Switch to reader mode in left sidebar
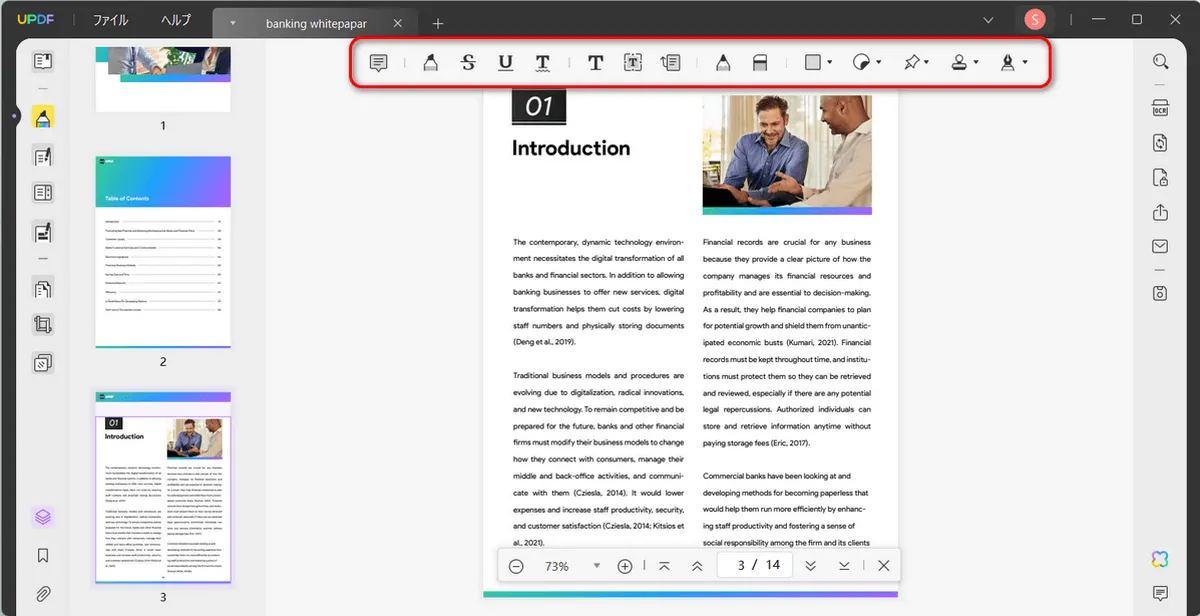Image resolution: width=1200 pixels, height=616 pixels. click(x=43, y=62)
